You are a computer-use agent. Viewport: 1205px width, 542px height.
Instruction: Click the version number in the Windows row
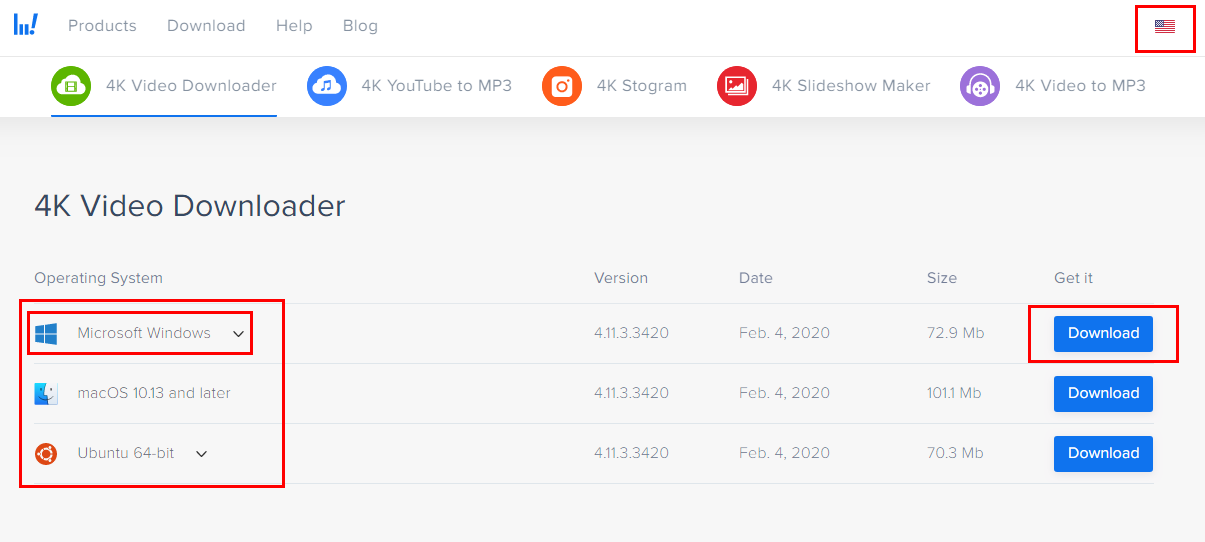tap(631, 334)
